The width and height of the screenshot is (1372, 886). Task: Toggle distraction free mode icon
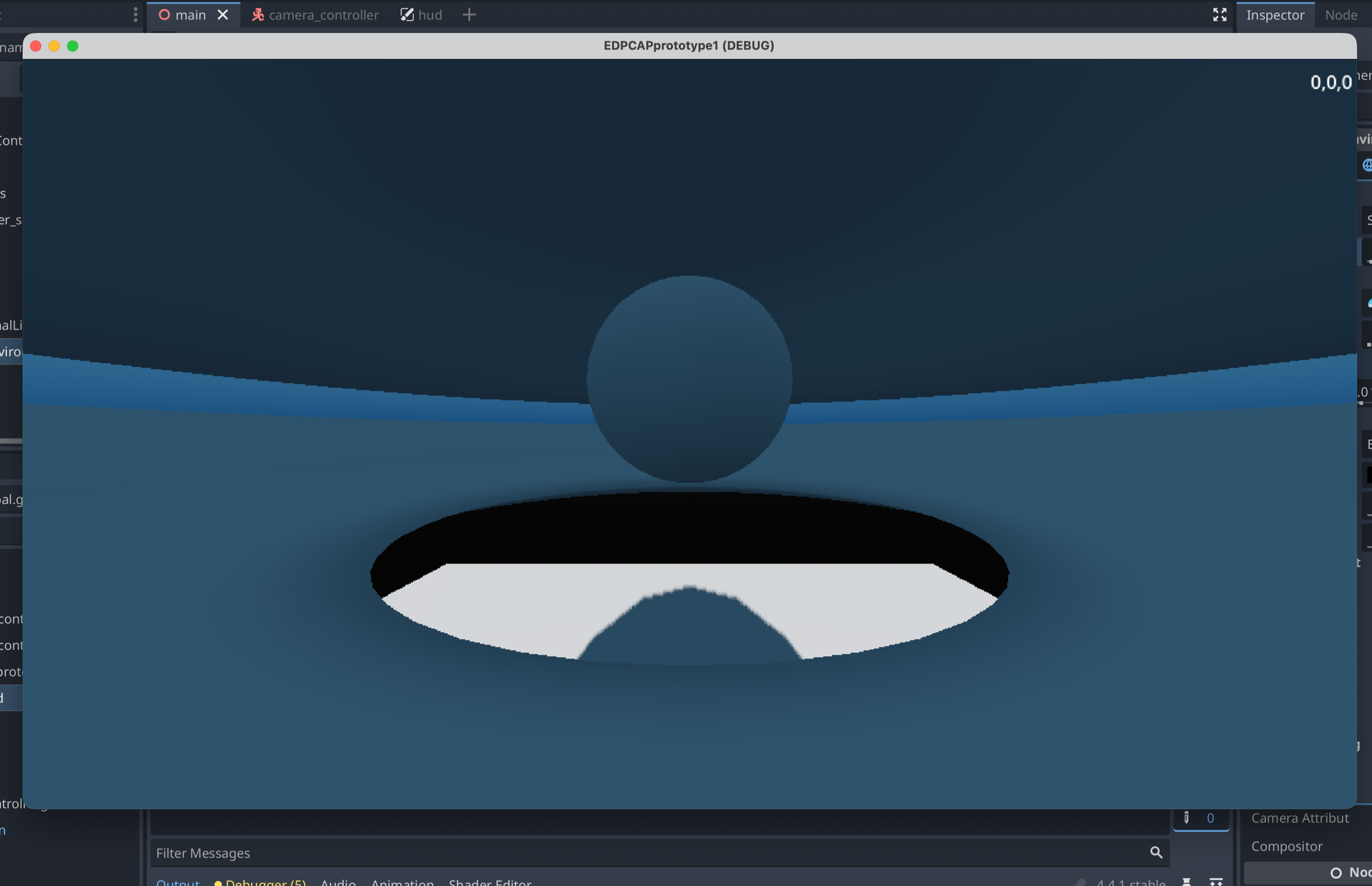coord(1220,15)
